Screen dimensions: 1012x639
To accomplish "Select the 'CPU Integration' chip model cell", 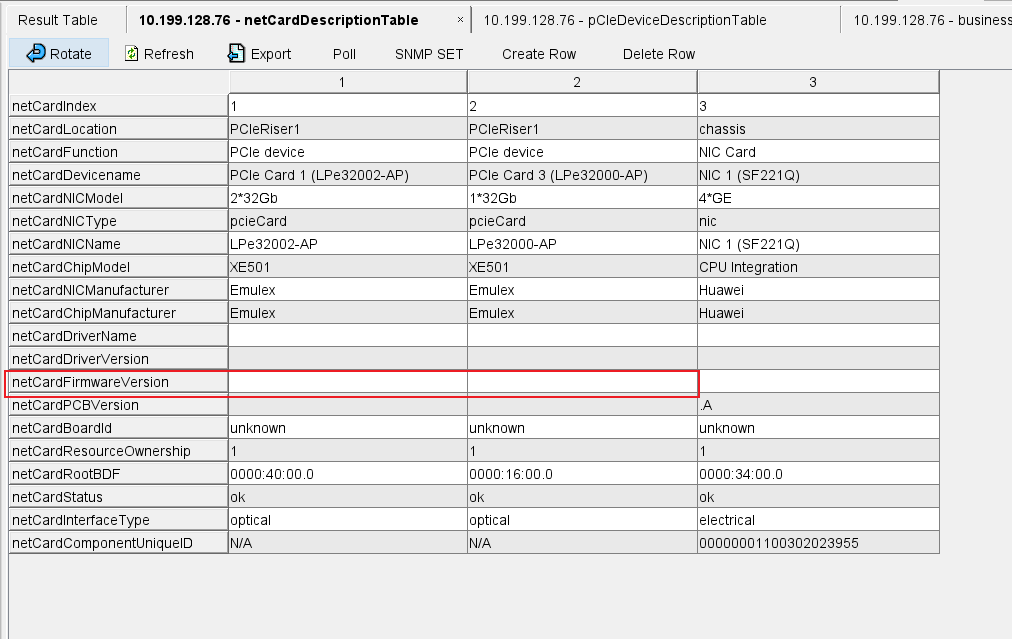I will tap(749, 267).
